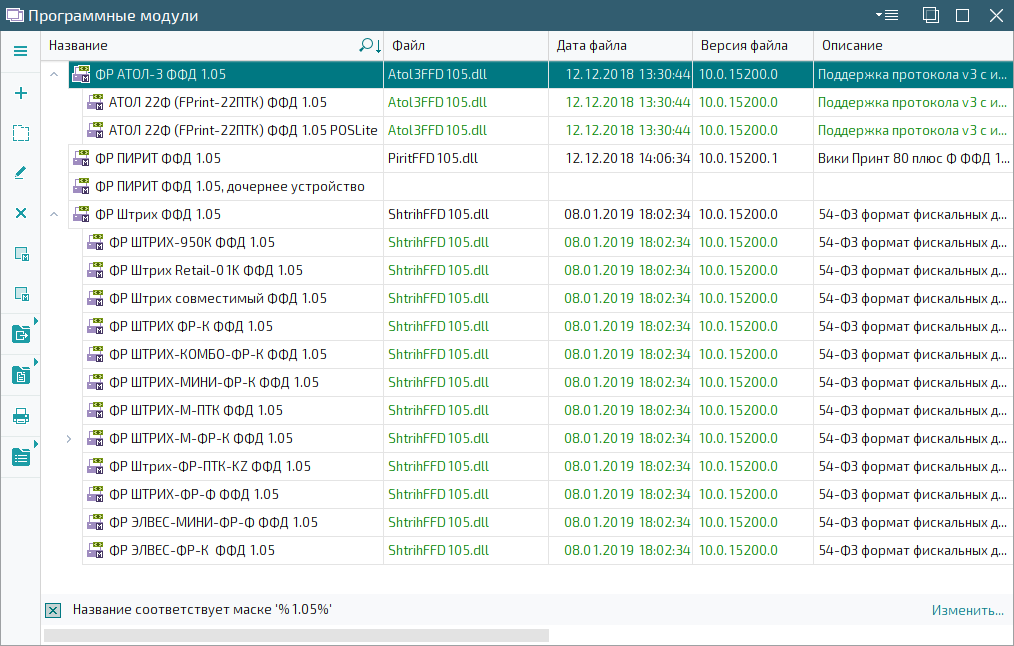1014x646 pixels.
Task: Click the X delete icon in sidebar
Action: pyautogui.click(x=20, y=213)
